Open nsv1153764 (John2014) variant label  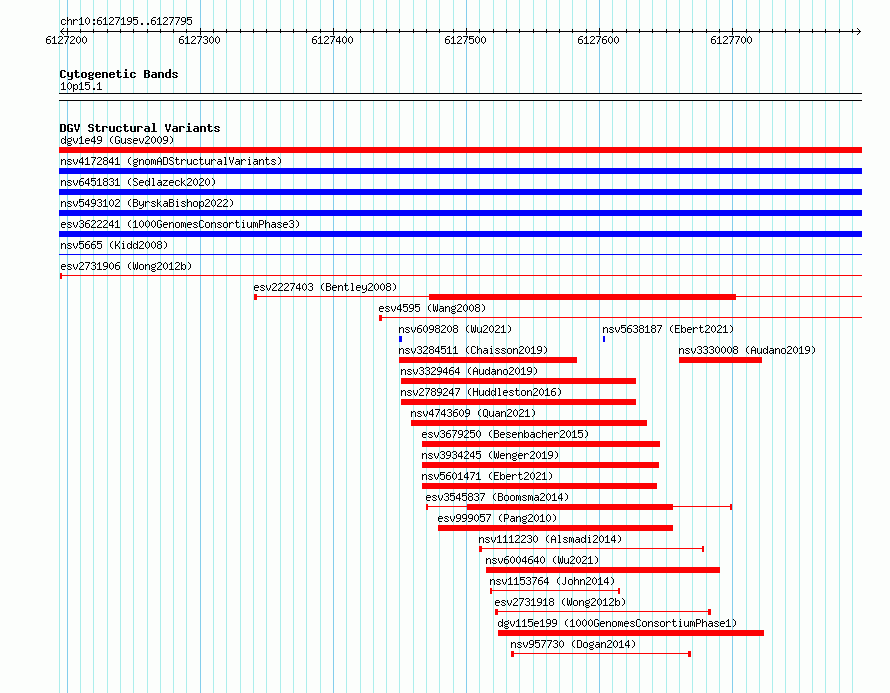(x=552, y=581)
